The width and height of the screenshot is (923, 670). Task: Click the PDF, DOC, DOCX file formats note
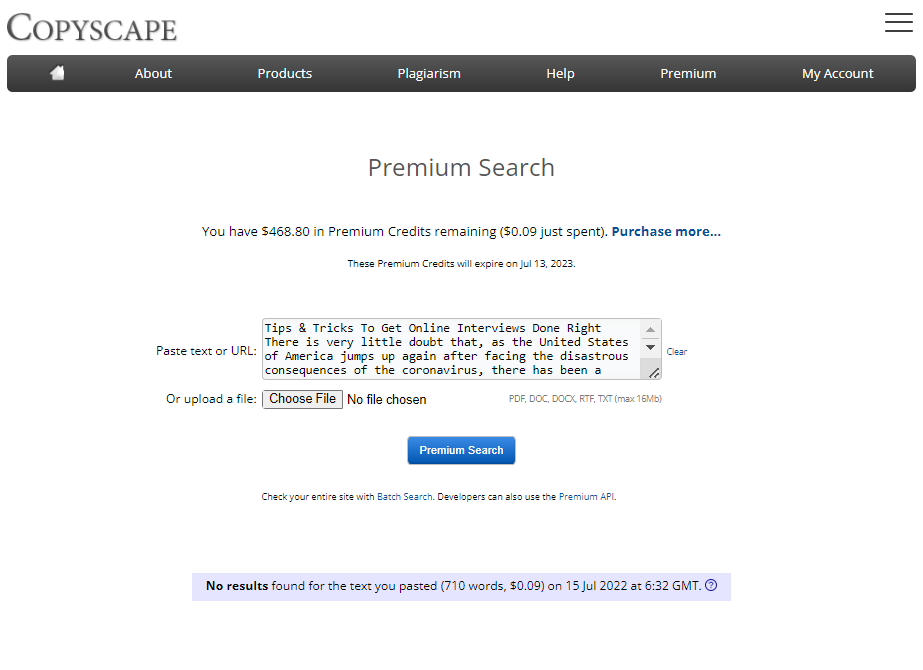click(585, 399)
